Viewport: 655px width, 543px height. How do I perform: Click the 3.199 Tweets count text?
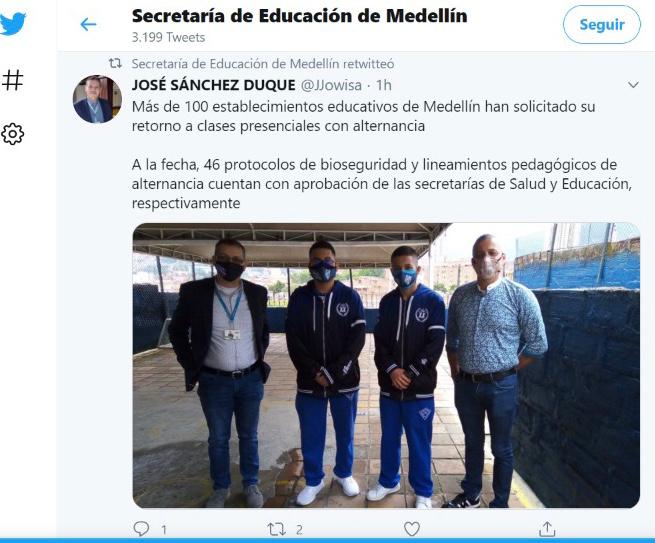(168, 38)
